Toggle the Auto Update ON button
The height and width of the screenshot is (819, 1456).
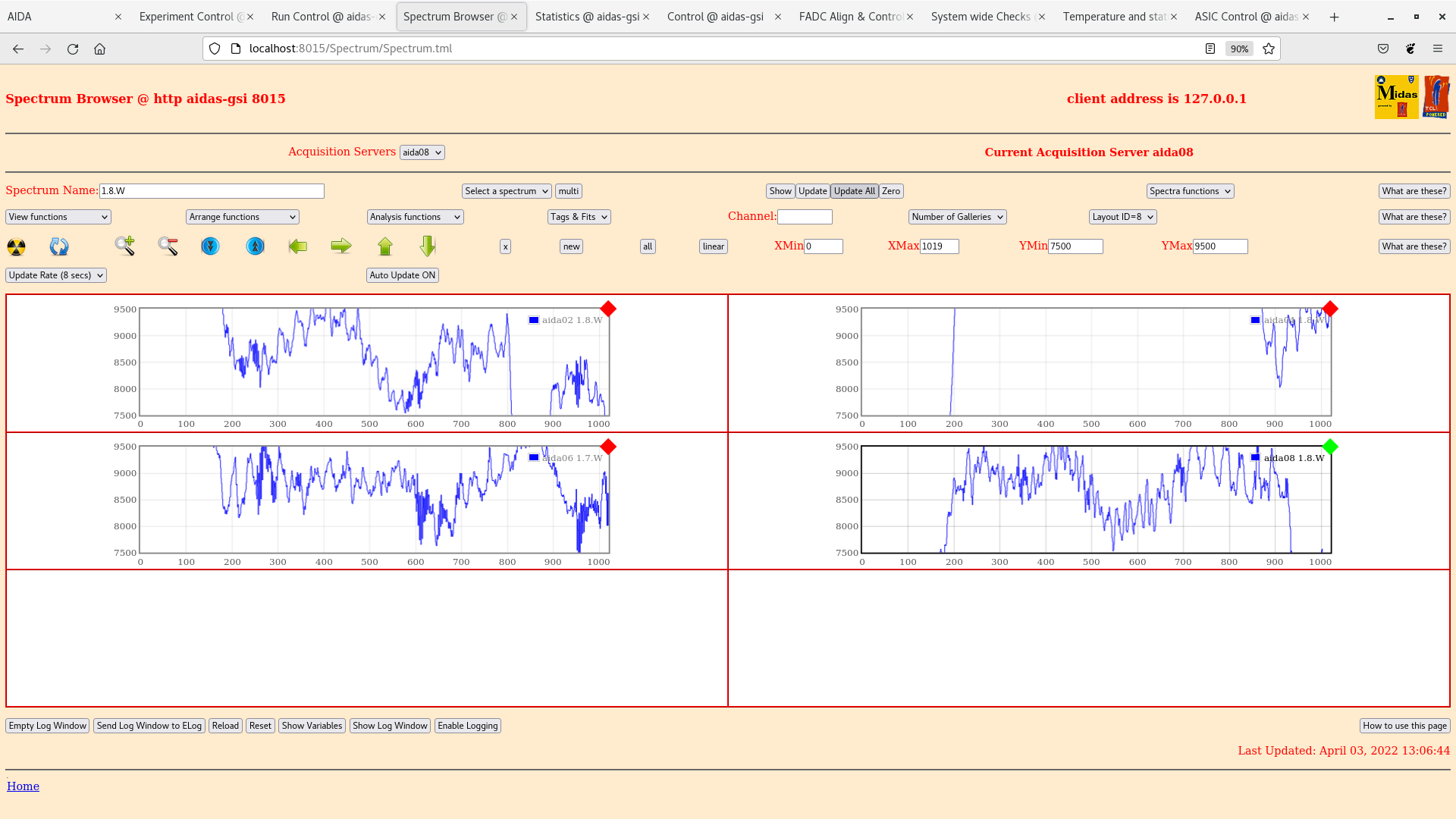tap(403, 275)
